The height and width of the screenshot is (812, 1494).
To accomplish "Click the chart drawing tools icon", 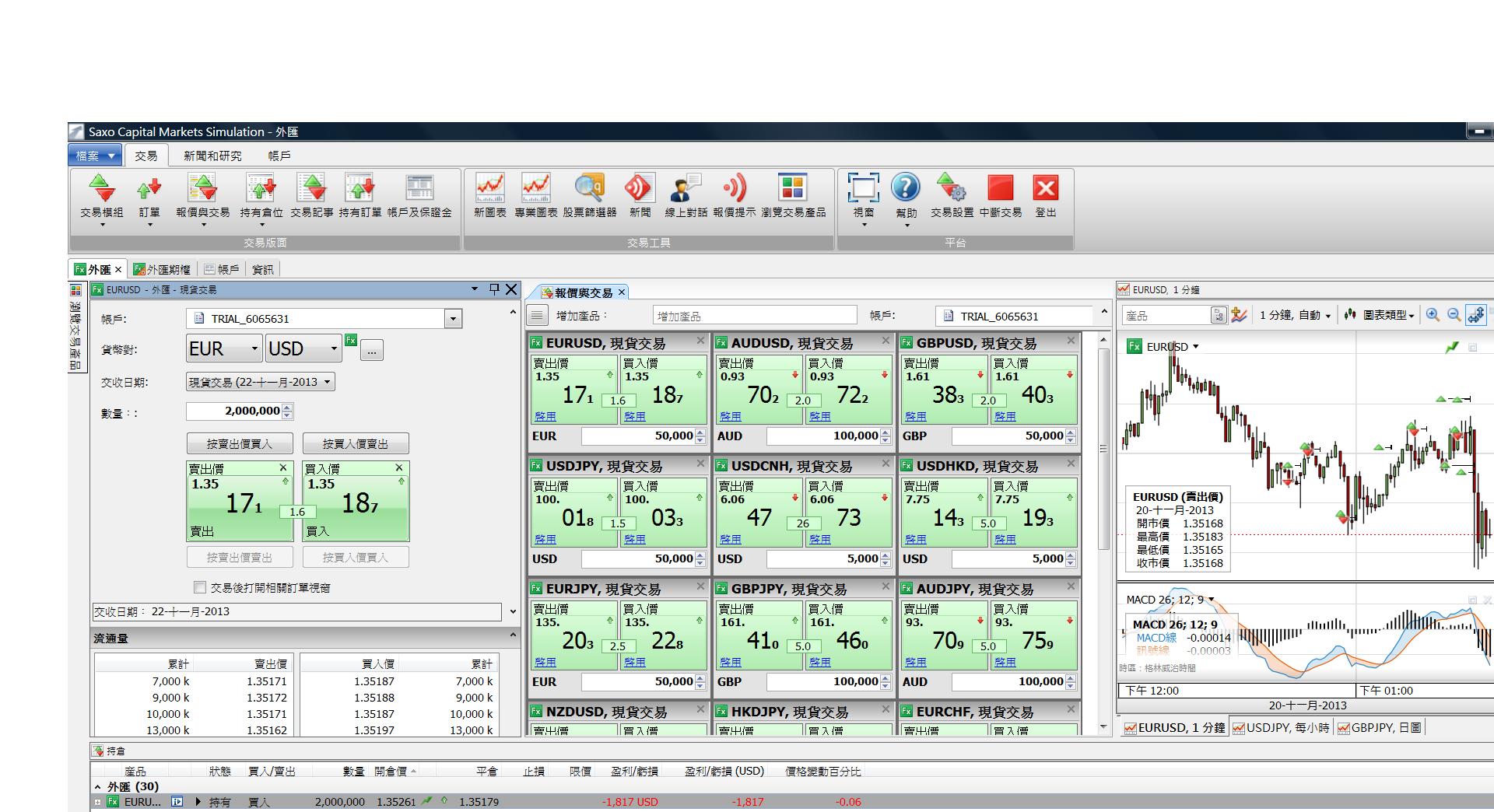I will [x=1239, y=315].
